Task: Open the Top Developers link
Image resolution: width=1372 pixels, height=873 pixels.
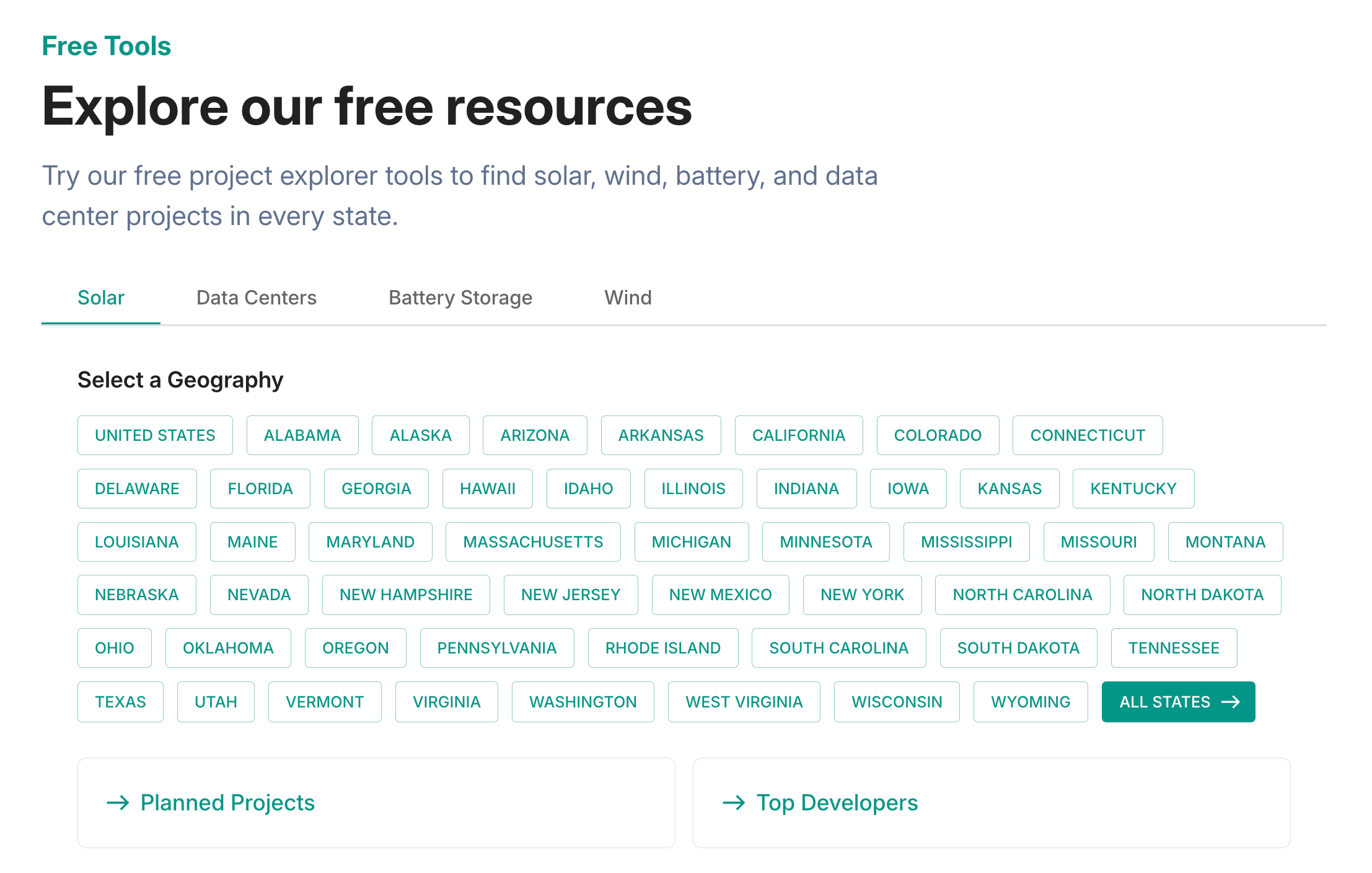Action: [837, 803]
